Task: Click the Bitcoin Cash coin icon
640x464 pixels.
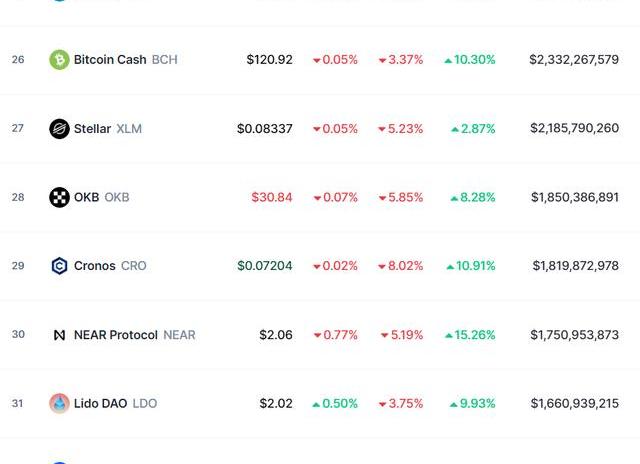Action: [59, 60]
